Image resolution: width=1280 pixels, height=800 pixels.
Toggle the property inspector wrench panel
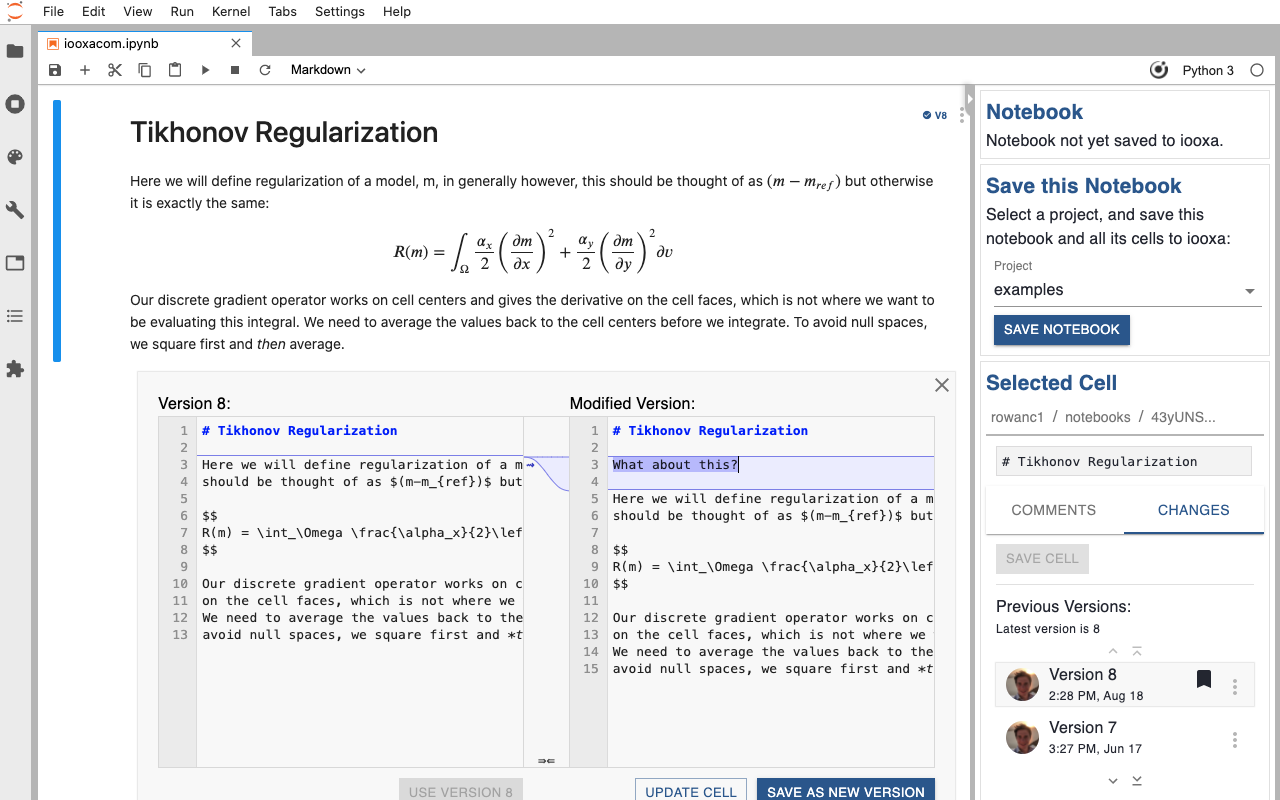click(15, 209)
